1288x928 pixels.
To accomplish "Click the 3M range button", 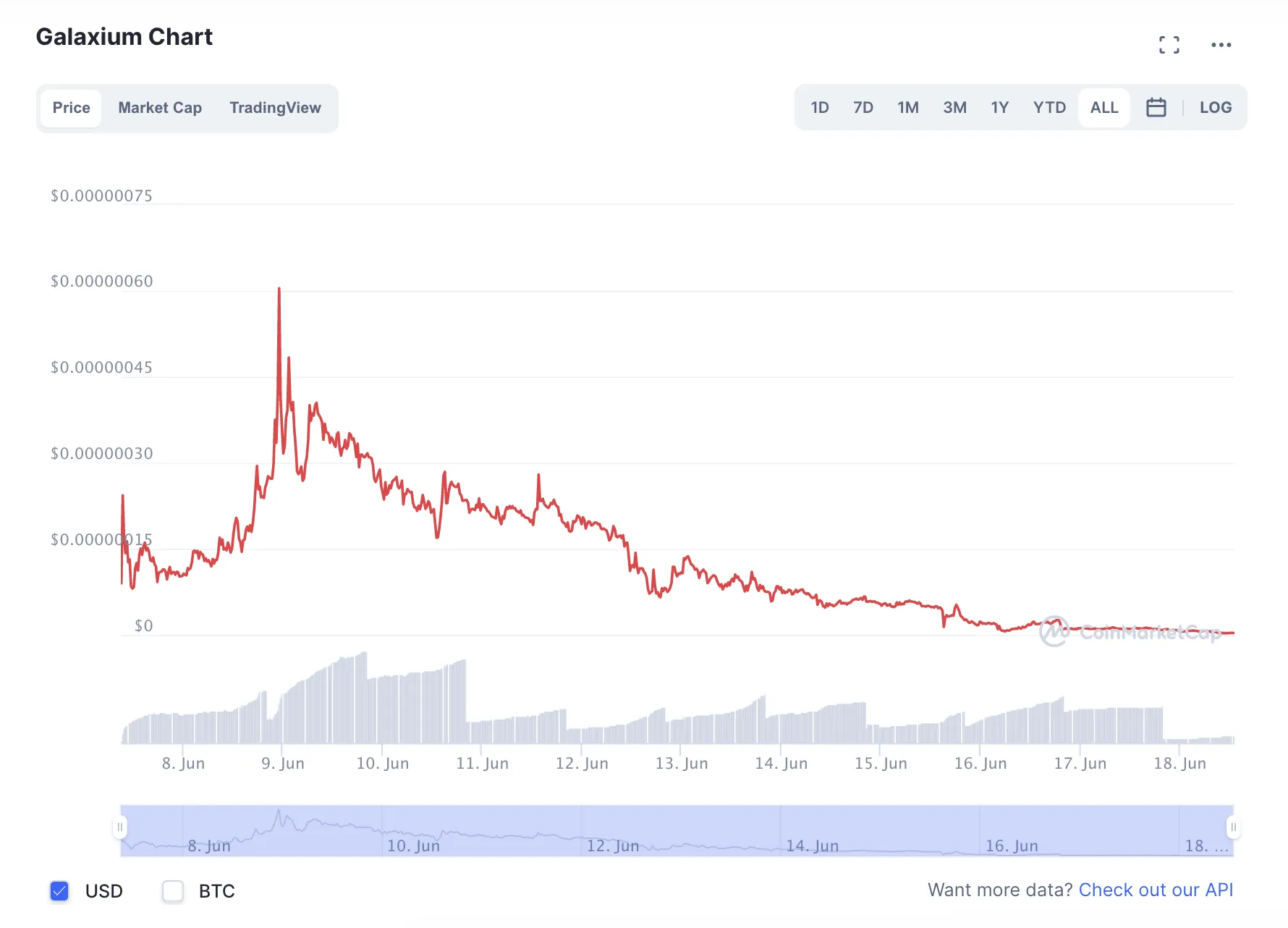I will pos(954,107).
